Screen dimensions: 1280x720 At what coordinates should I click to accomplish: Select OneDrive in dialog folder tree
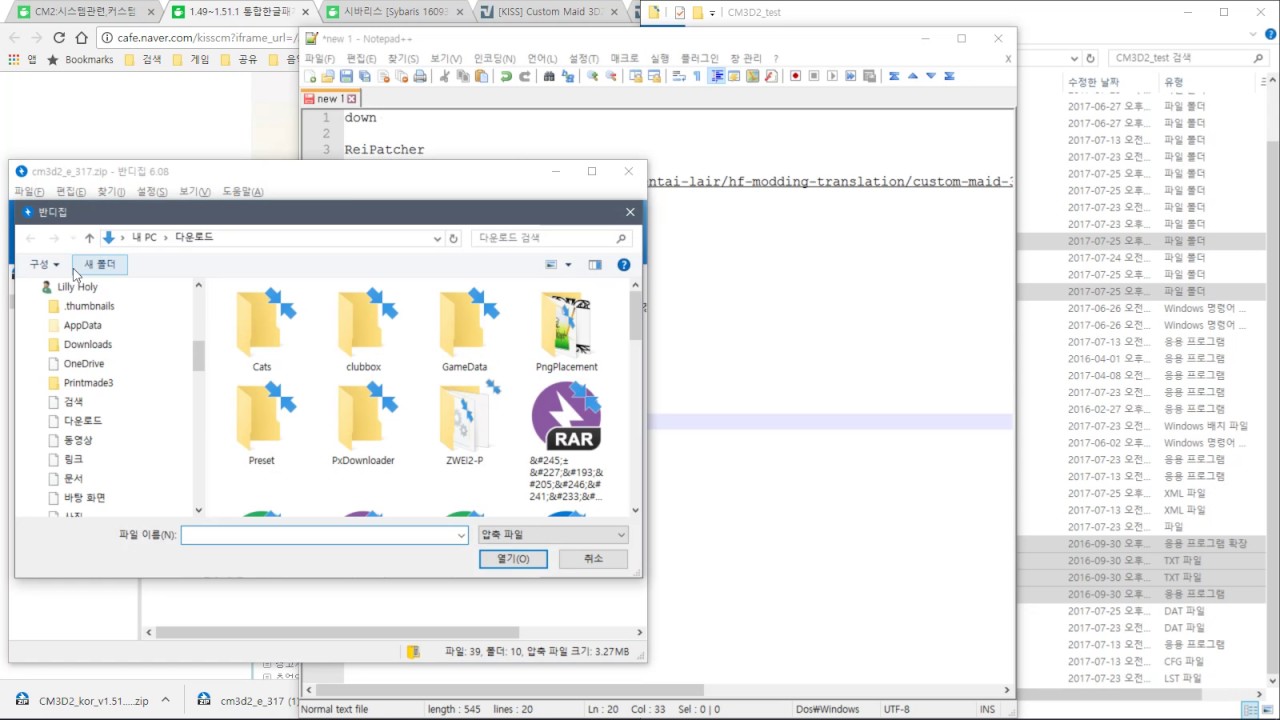[84, 364]
